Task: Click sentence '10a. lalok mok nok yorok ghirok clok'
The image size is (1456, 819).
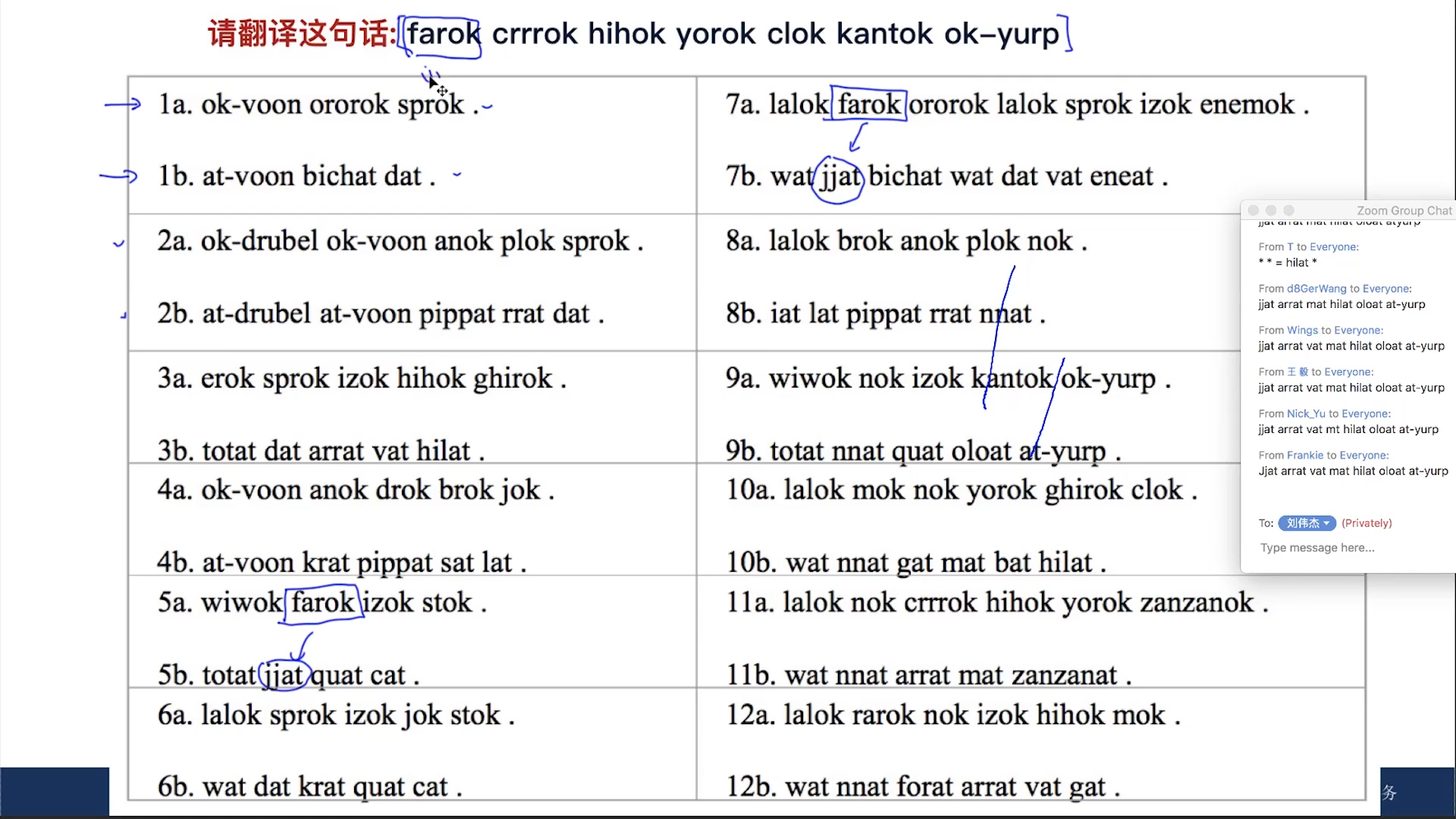Action: point(962,491)
